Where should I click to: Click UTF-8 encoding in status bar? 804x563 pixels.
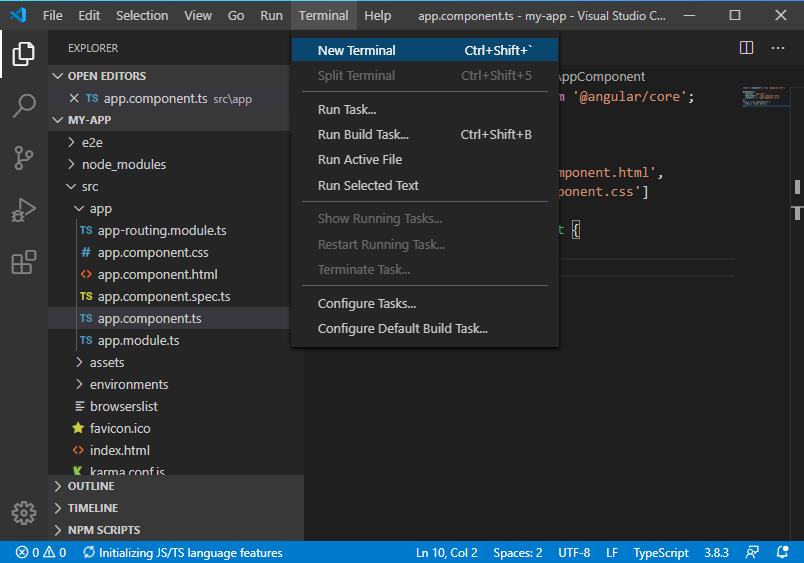coord(574,552)
